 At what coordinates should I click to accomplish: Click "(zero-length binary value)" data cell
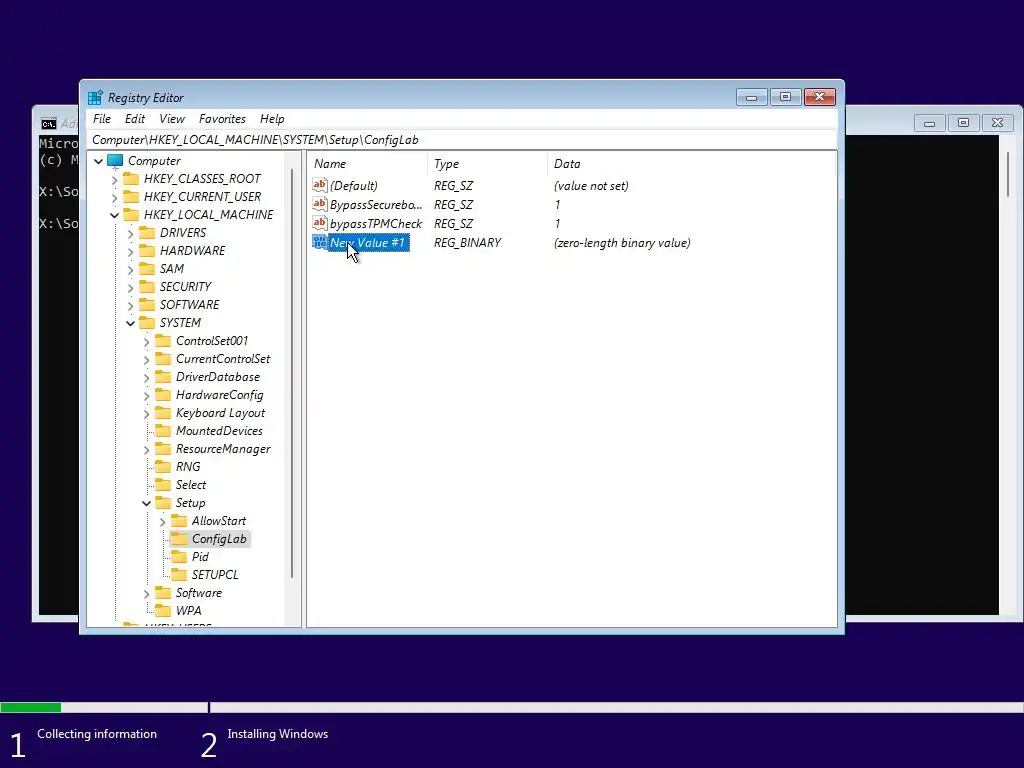622,243
